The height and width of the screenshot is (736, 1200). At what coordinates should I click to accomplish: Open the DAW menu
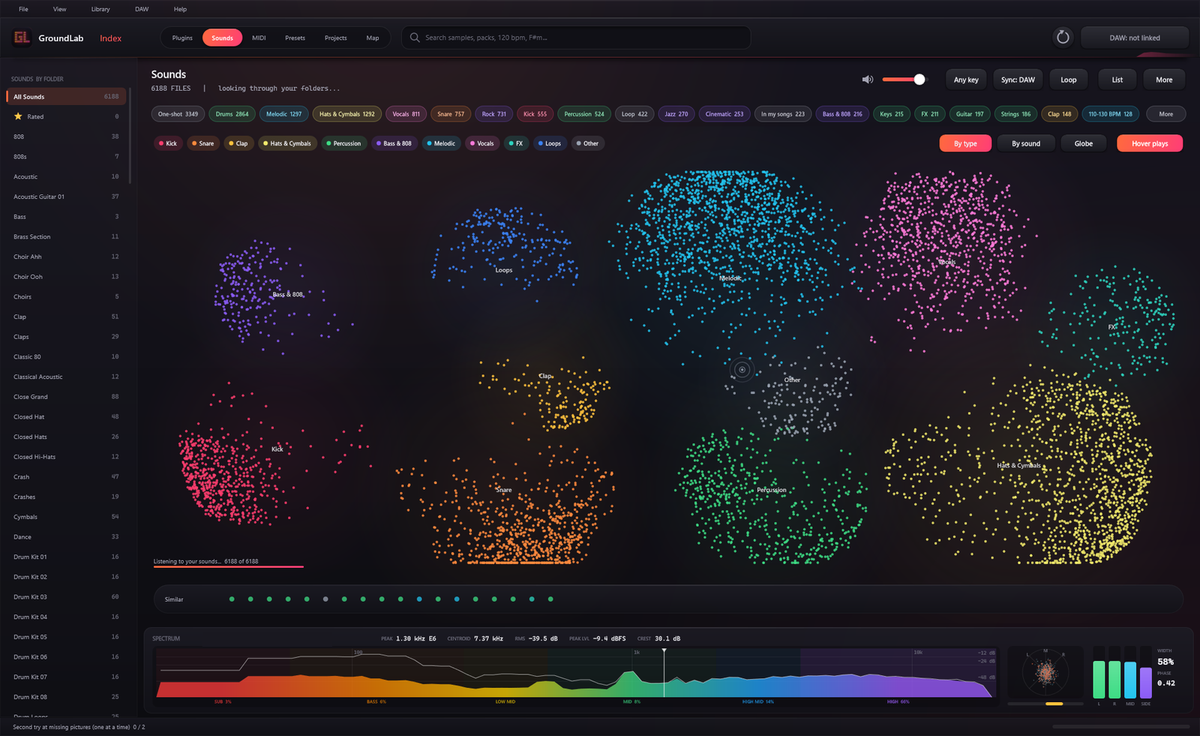[x=142, y=8]
